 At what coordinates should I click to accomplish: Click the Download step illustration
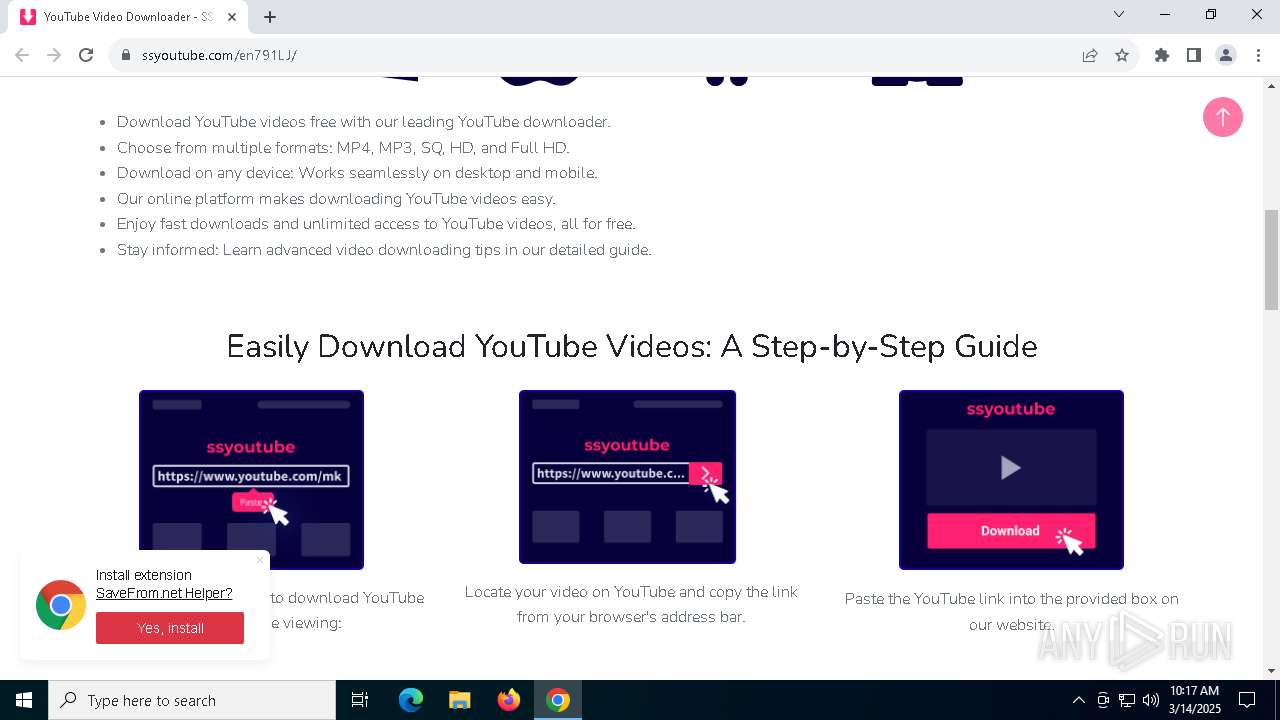point(1011,480)
